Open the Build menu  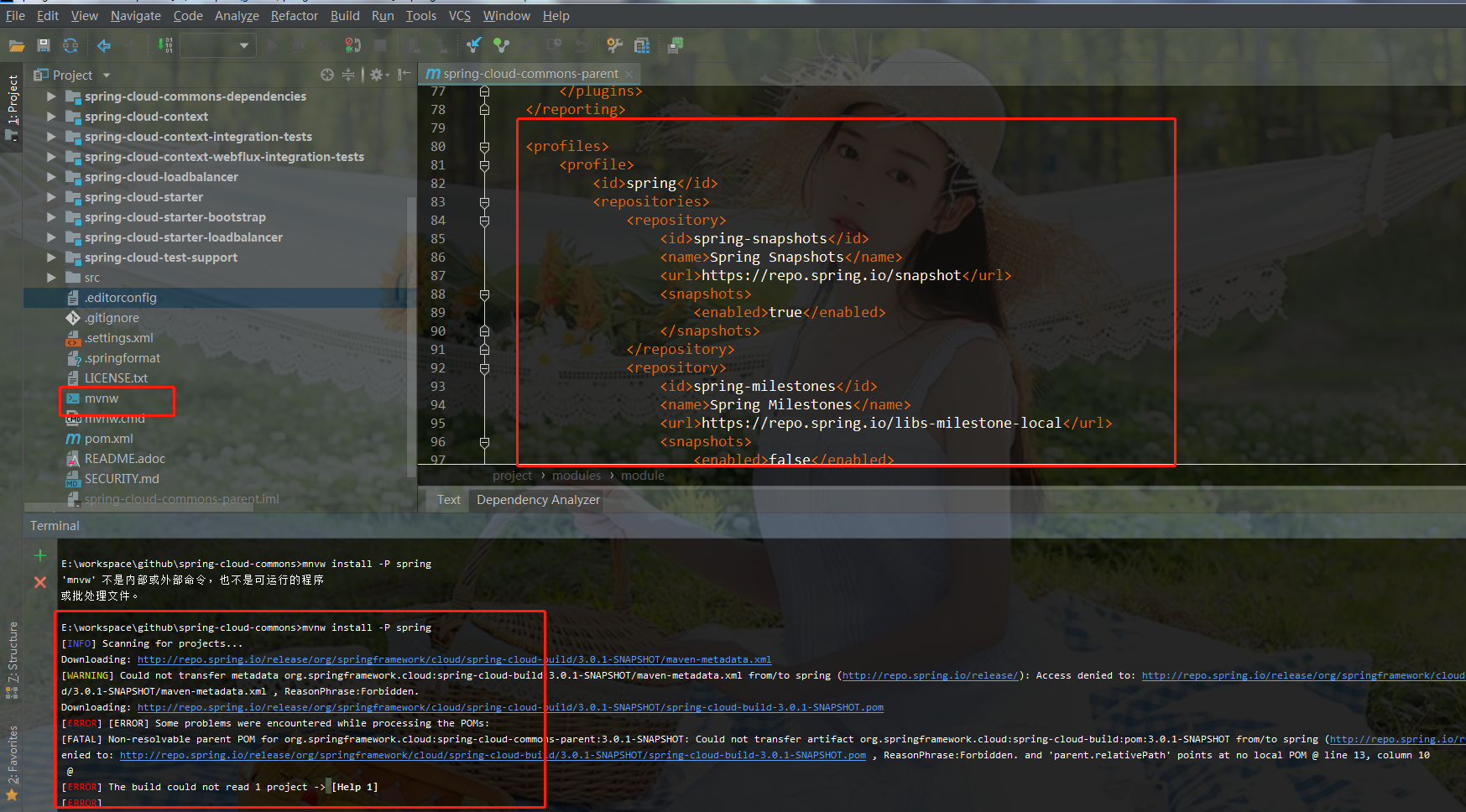click(345, 16)
